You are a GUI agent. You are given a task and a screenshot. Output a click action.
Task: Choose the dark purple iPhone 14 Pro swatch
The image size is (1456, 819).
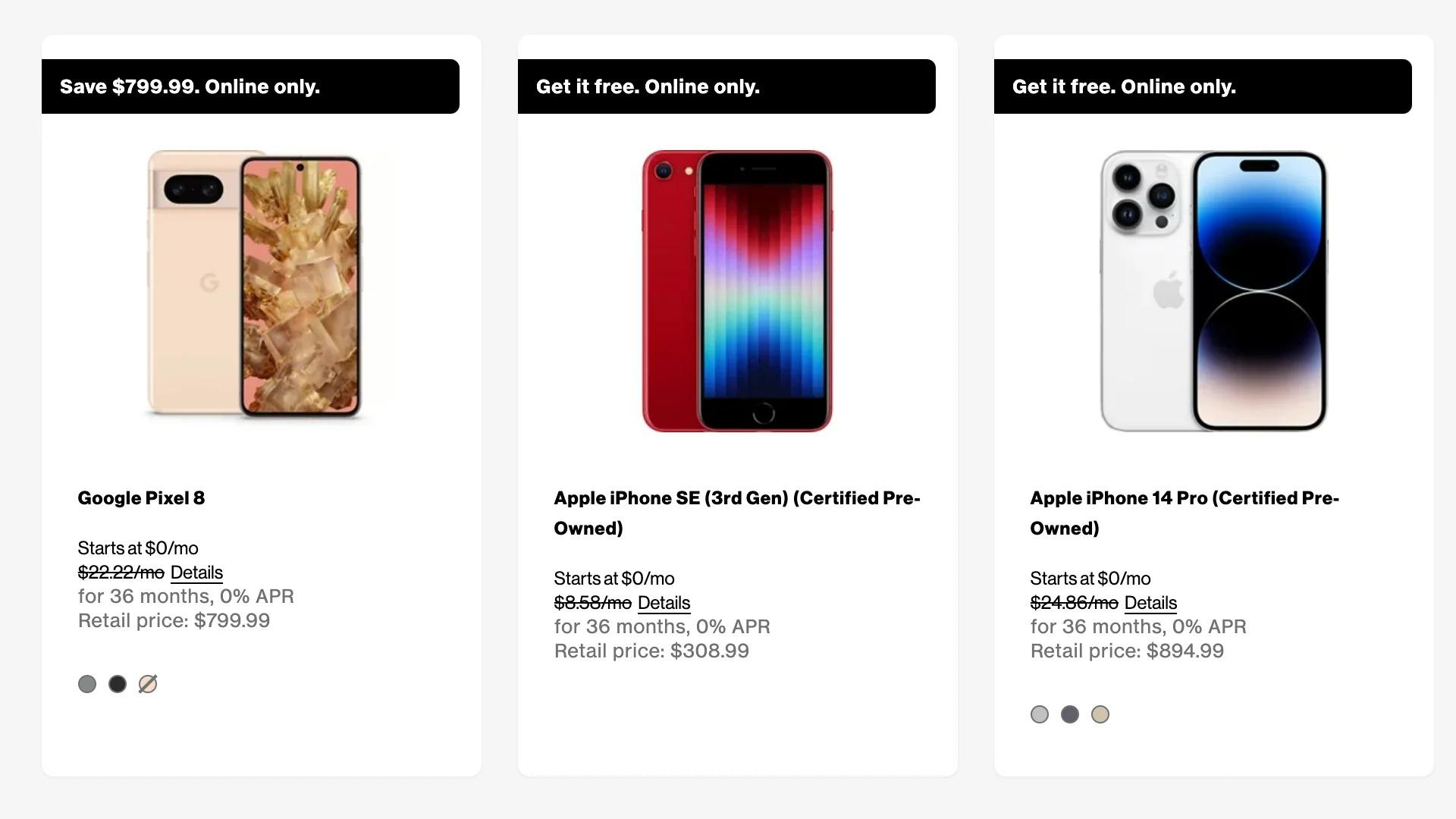(x=1070, y=714)
